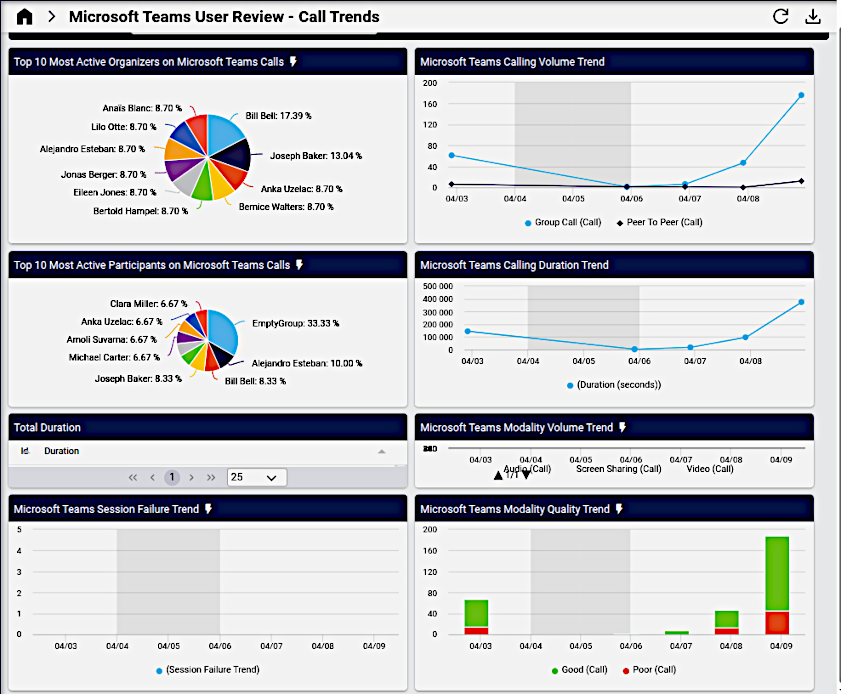Go to next page in Total Duration
841x694 pixels.
pos(191,477)
